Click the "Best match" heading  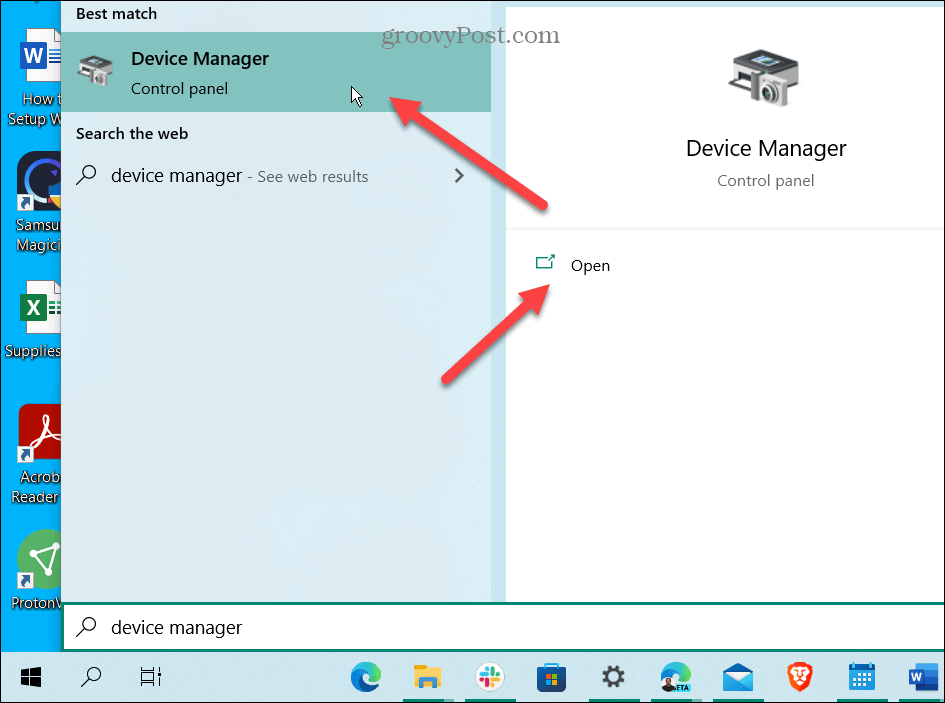[x=116, y=13]
